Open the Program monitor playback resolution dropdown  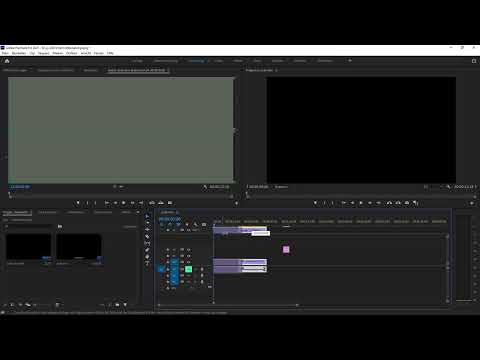[x=433, y=187]
